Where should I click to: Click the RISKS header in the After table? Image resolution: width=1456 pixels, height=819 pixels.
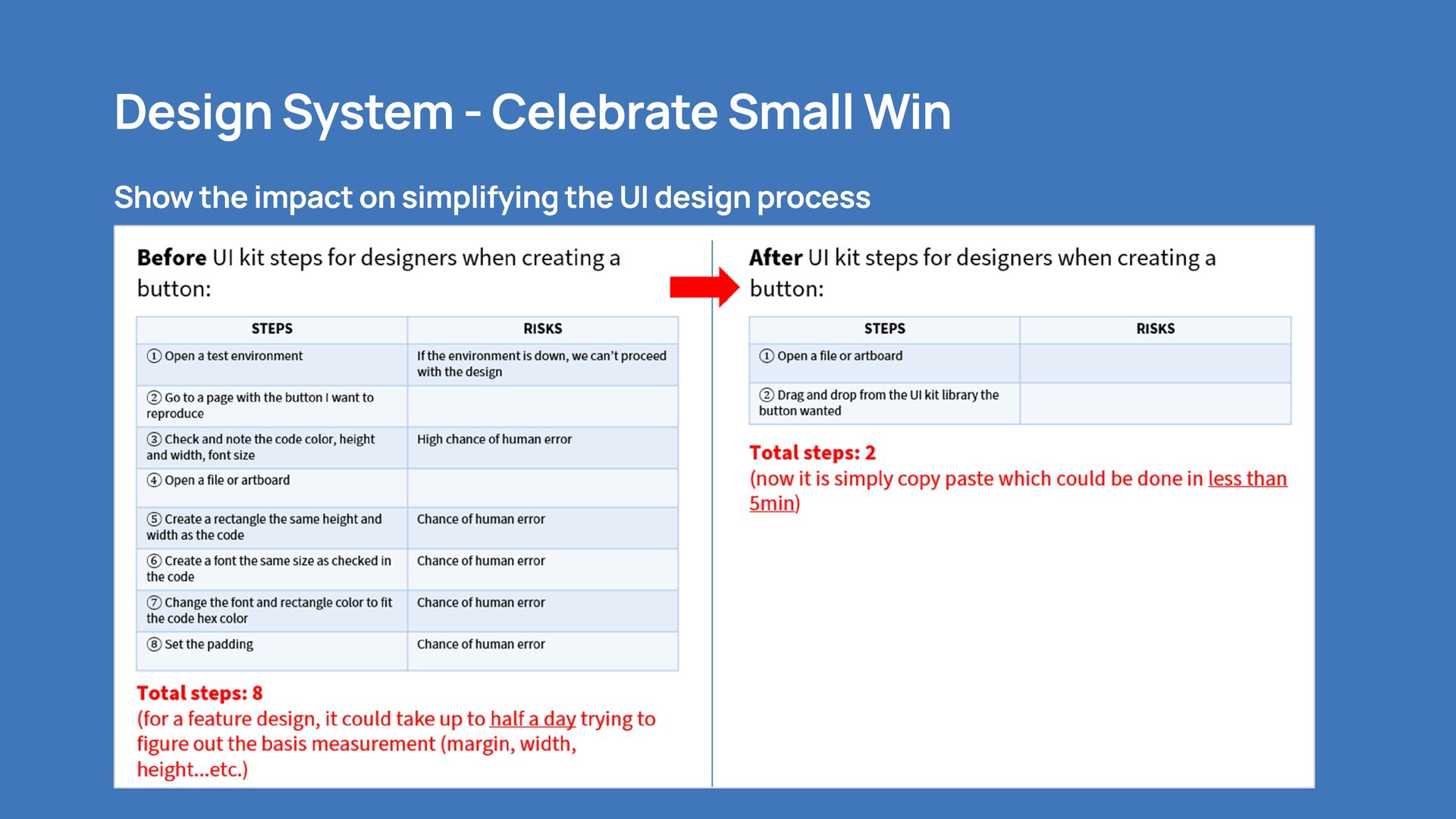1155,328
